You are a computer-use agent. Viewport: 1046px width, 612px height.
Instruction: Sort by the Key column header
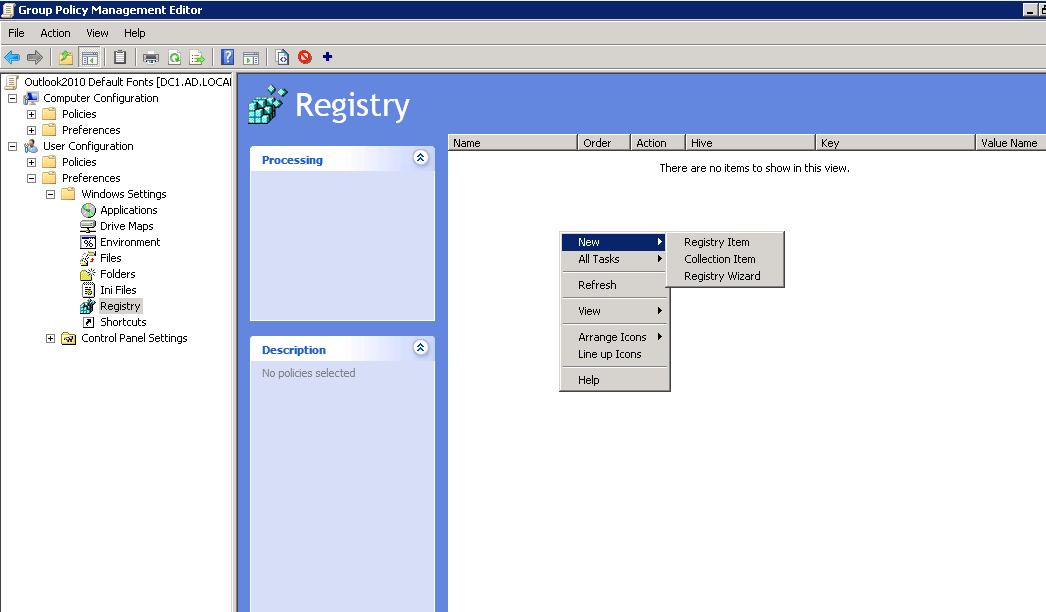point(896,143)
